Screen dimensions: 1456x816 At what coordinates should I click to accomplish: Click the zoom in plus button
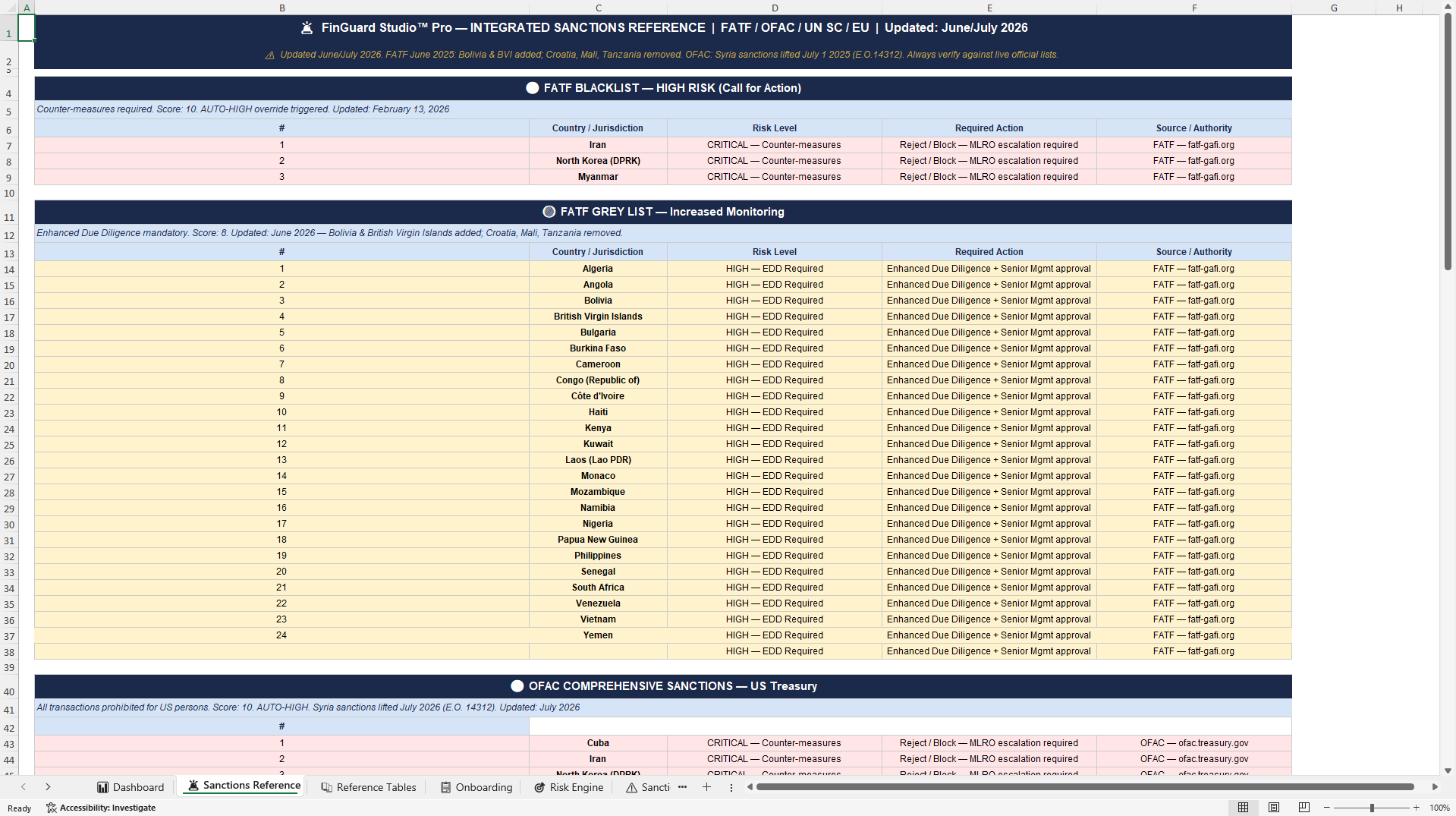[x=1416, y=808]
